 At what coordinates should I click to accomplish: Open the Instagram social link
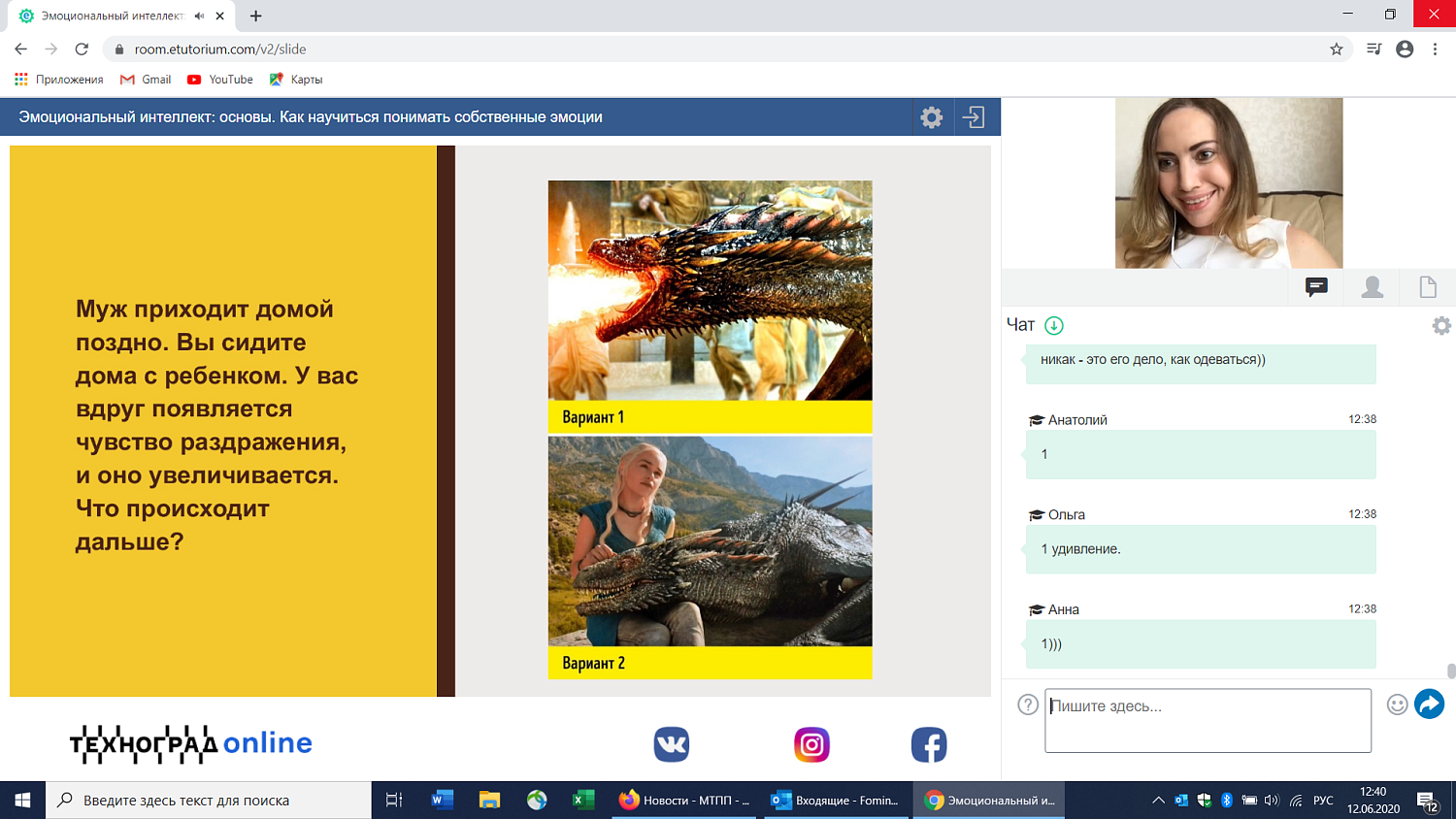(x=811, y=744)
